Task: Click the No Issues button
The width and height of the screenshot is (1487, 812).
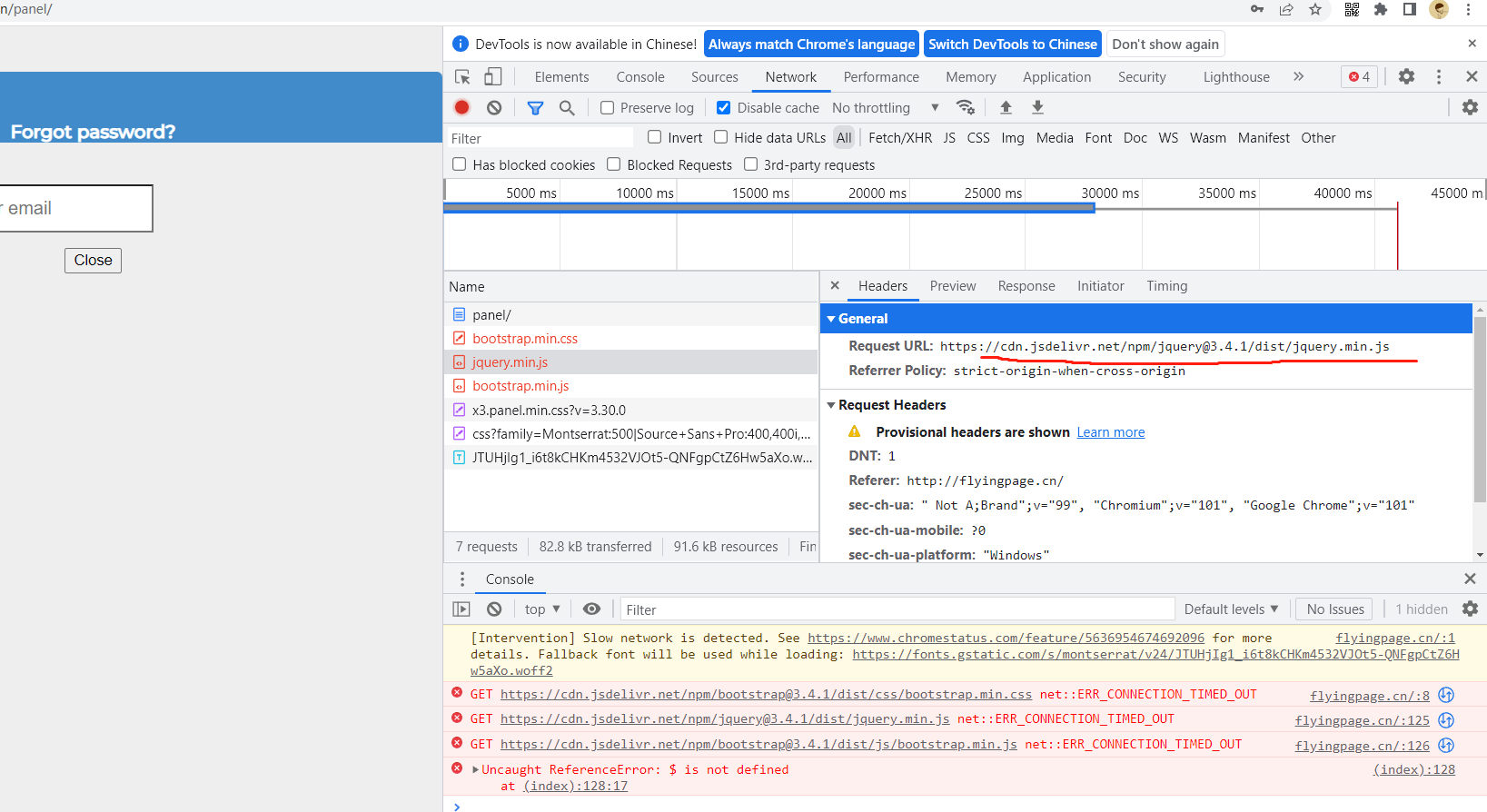Action: click(x=1335, y=609)
